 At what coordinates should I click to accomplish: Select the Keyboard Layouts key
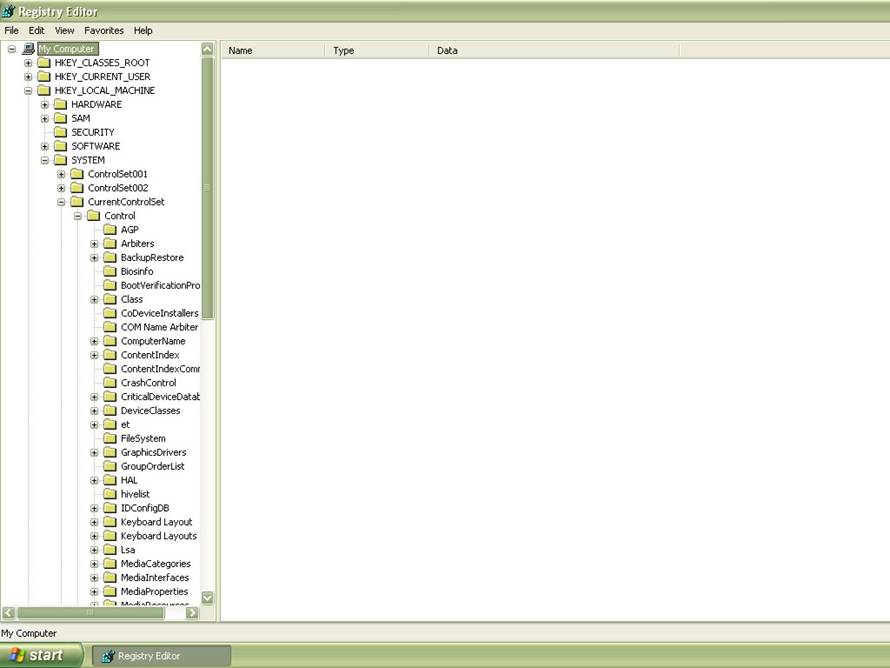(158, 536)
